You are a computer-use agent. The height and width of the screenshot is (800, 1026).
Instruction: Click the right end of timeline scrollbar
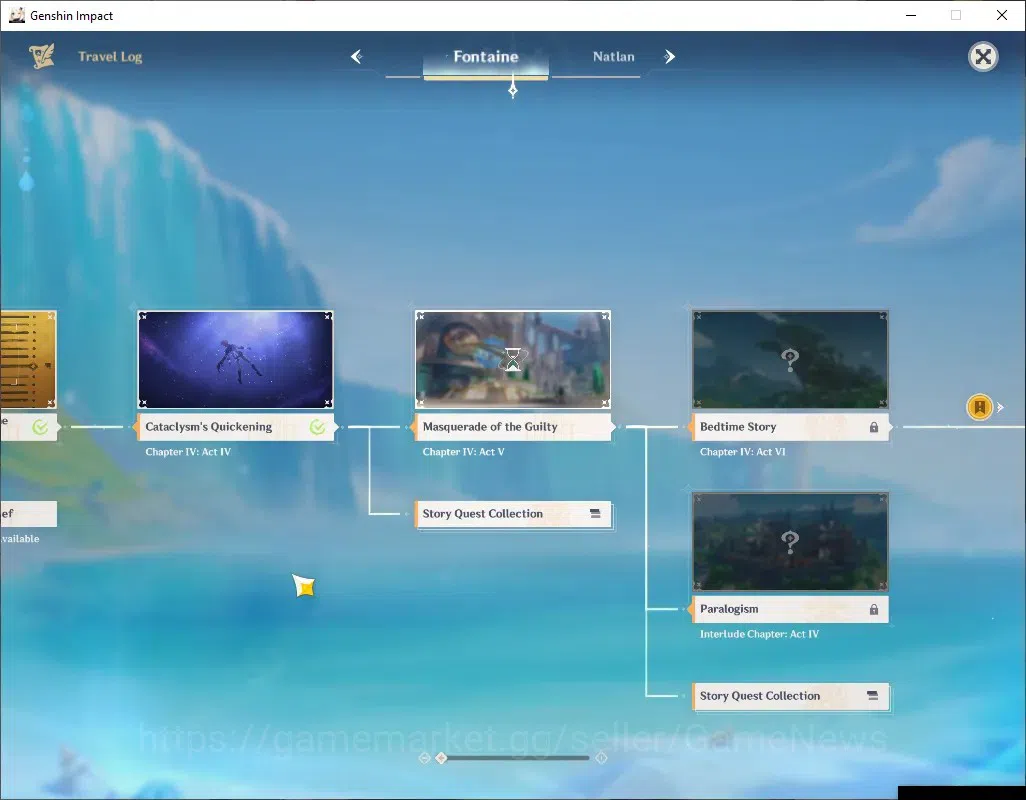tap(601, 757)
